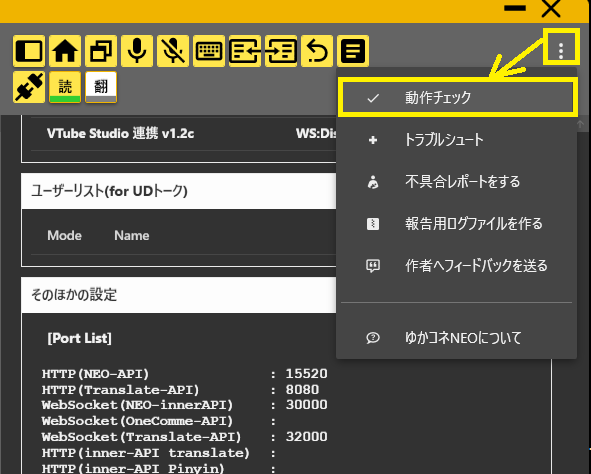Click the left-arrow text export icon
591x474 pixels.
[245, 51]
